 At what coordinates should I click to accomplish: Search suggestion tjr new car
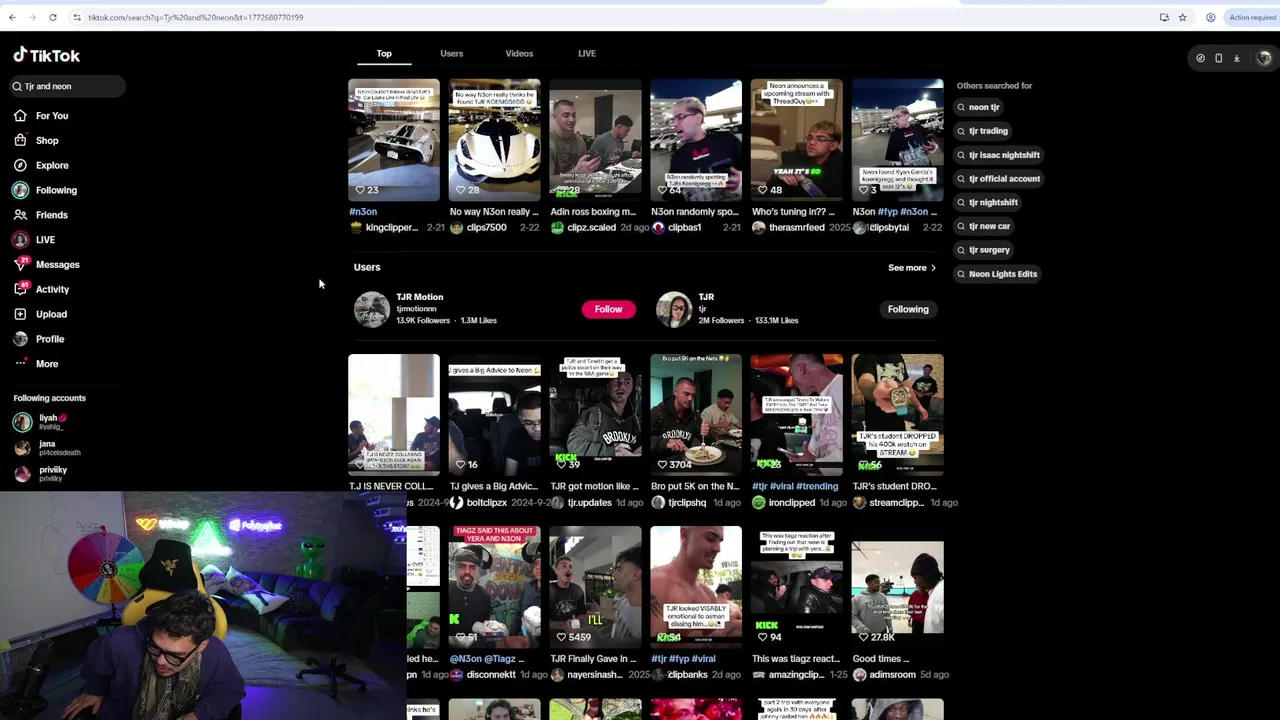click(x=984, y=226)
